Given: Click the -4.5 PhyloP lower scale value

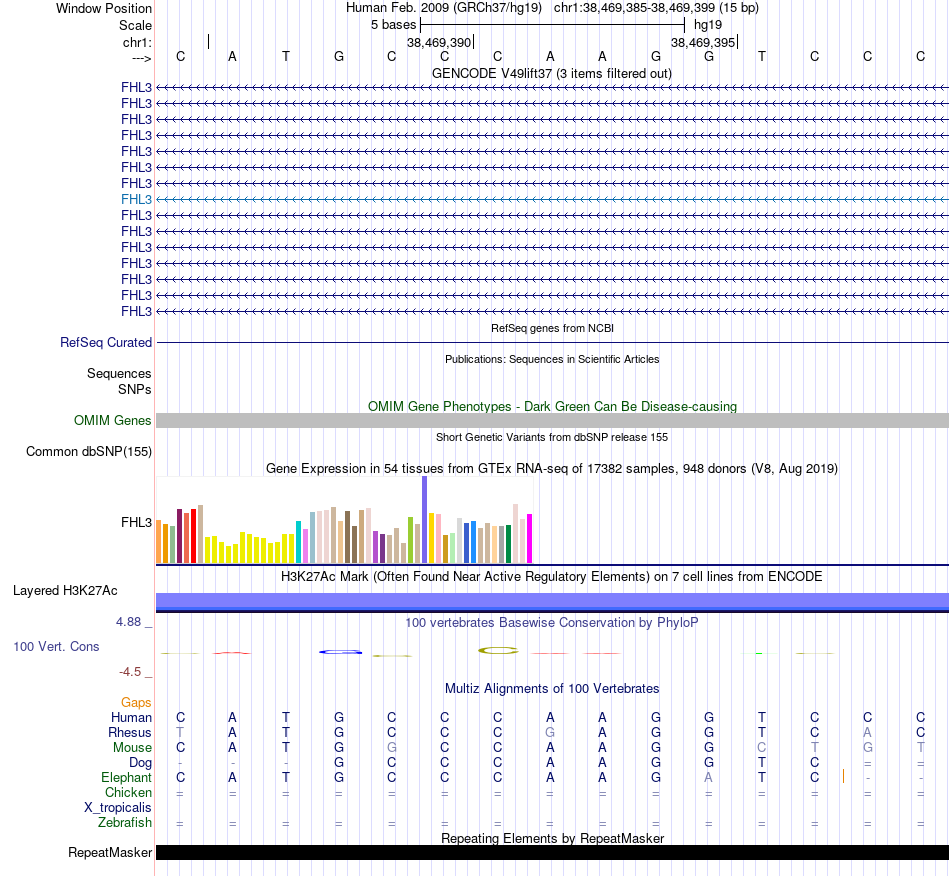Looking at the screenshot, I should pos(130,671).
